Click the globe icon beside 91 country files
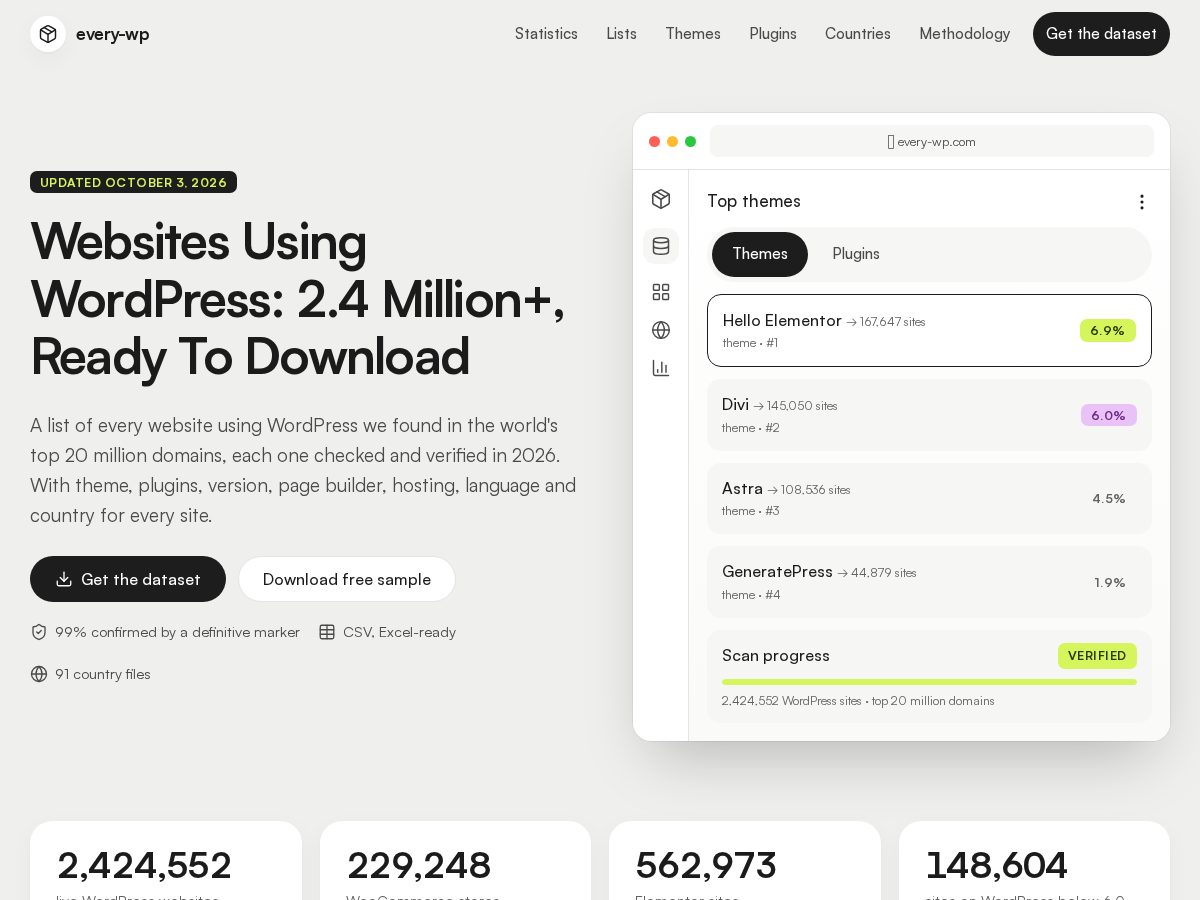Viewport: 1200px width, 900px height. click(39, 674)
